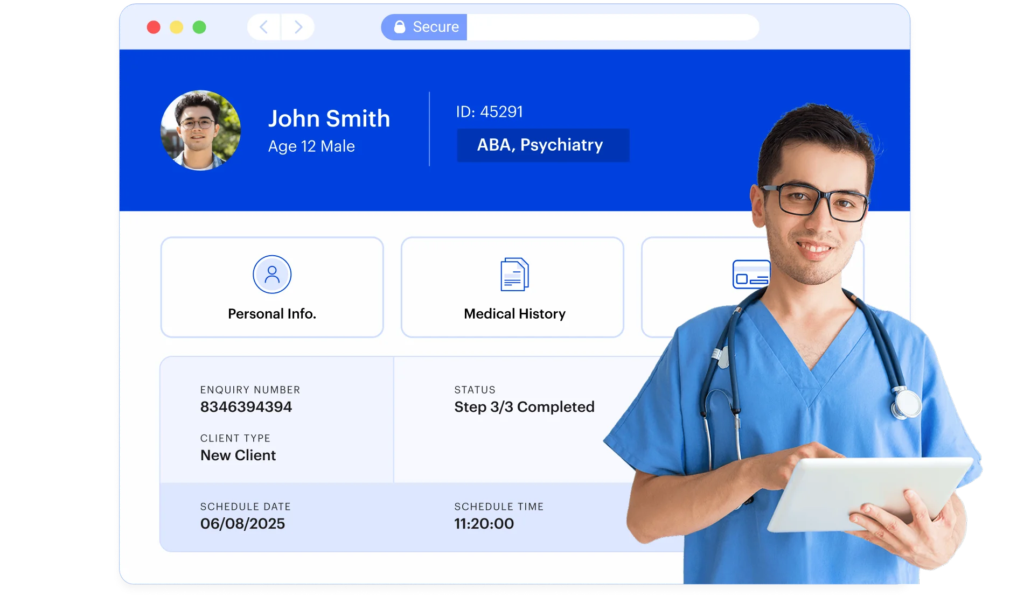The image size is (1024, 597).
Task: Open John Smith's profile photo
Action: (x=201, y=130)
